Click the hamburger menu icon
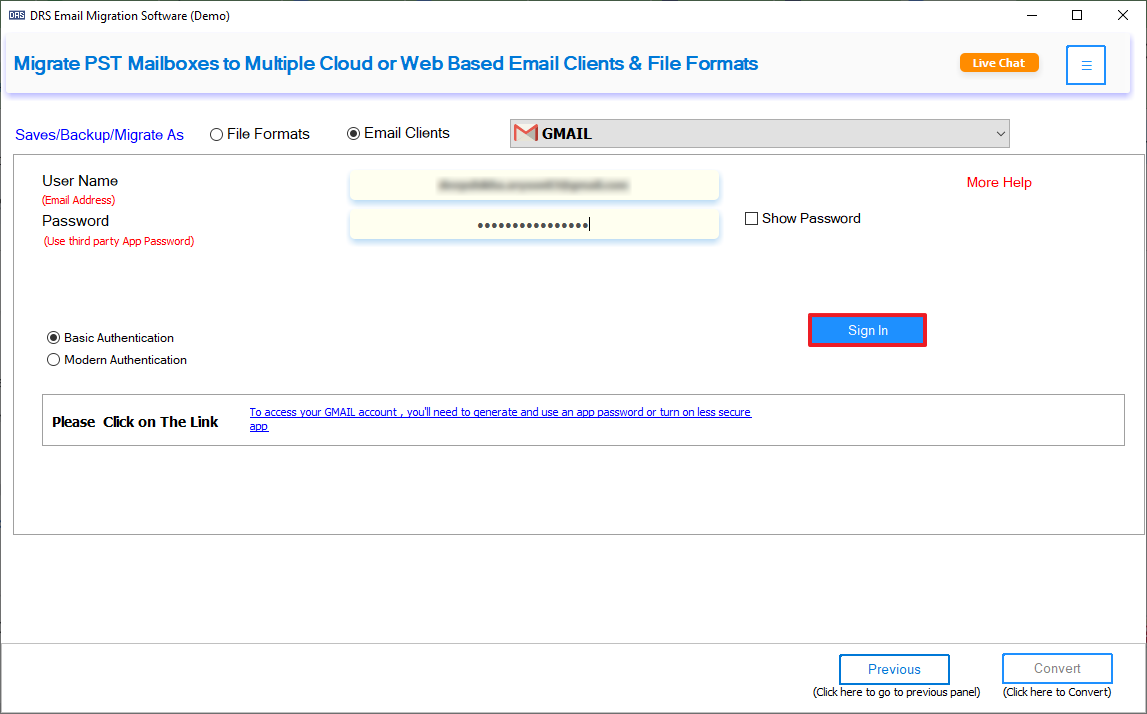The image size is (1147, 714). coord(1085,65)
